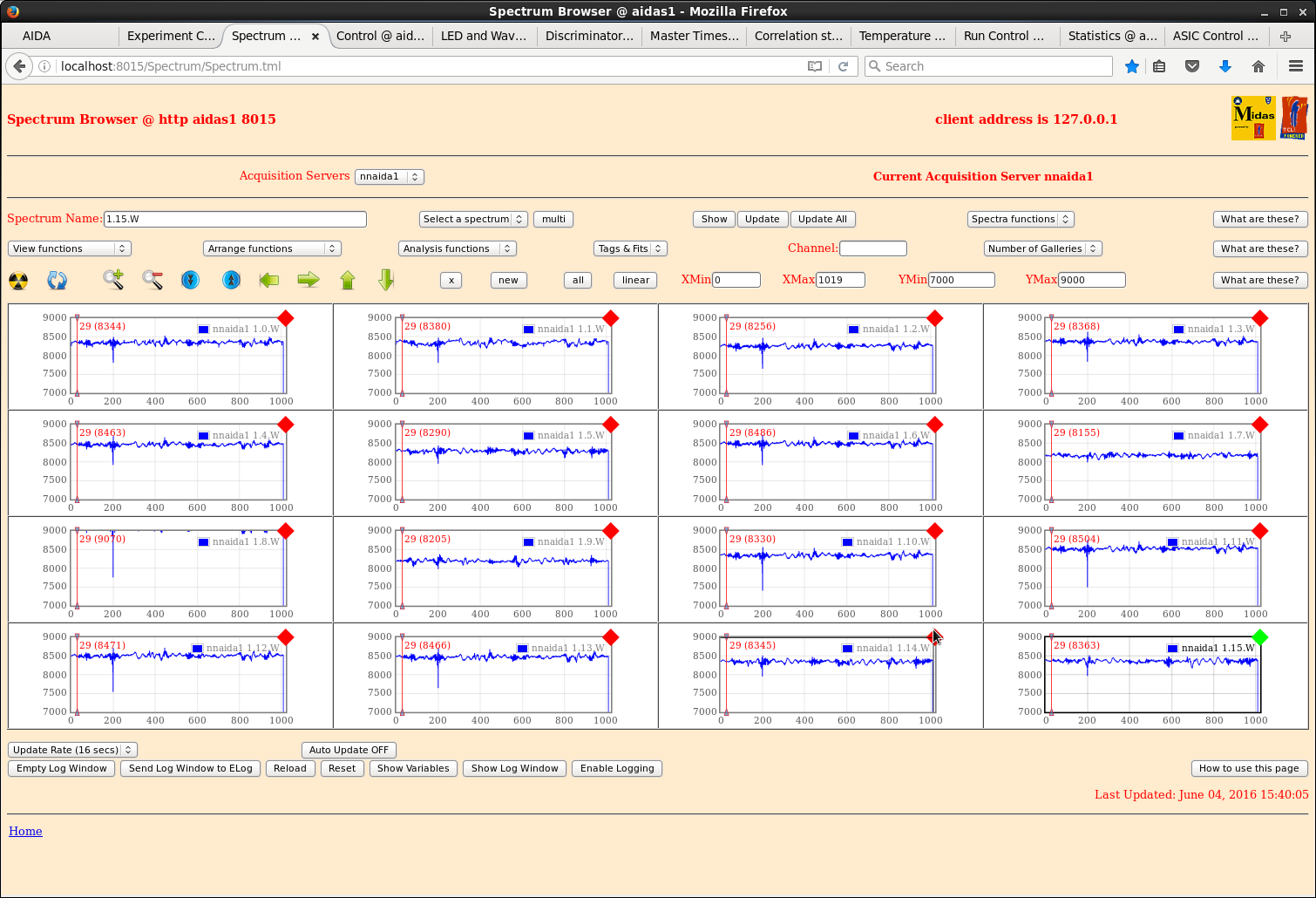Open the bookmarks list icon
Viewport: 1316px width, 898px height.
pos(1159,66)
